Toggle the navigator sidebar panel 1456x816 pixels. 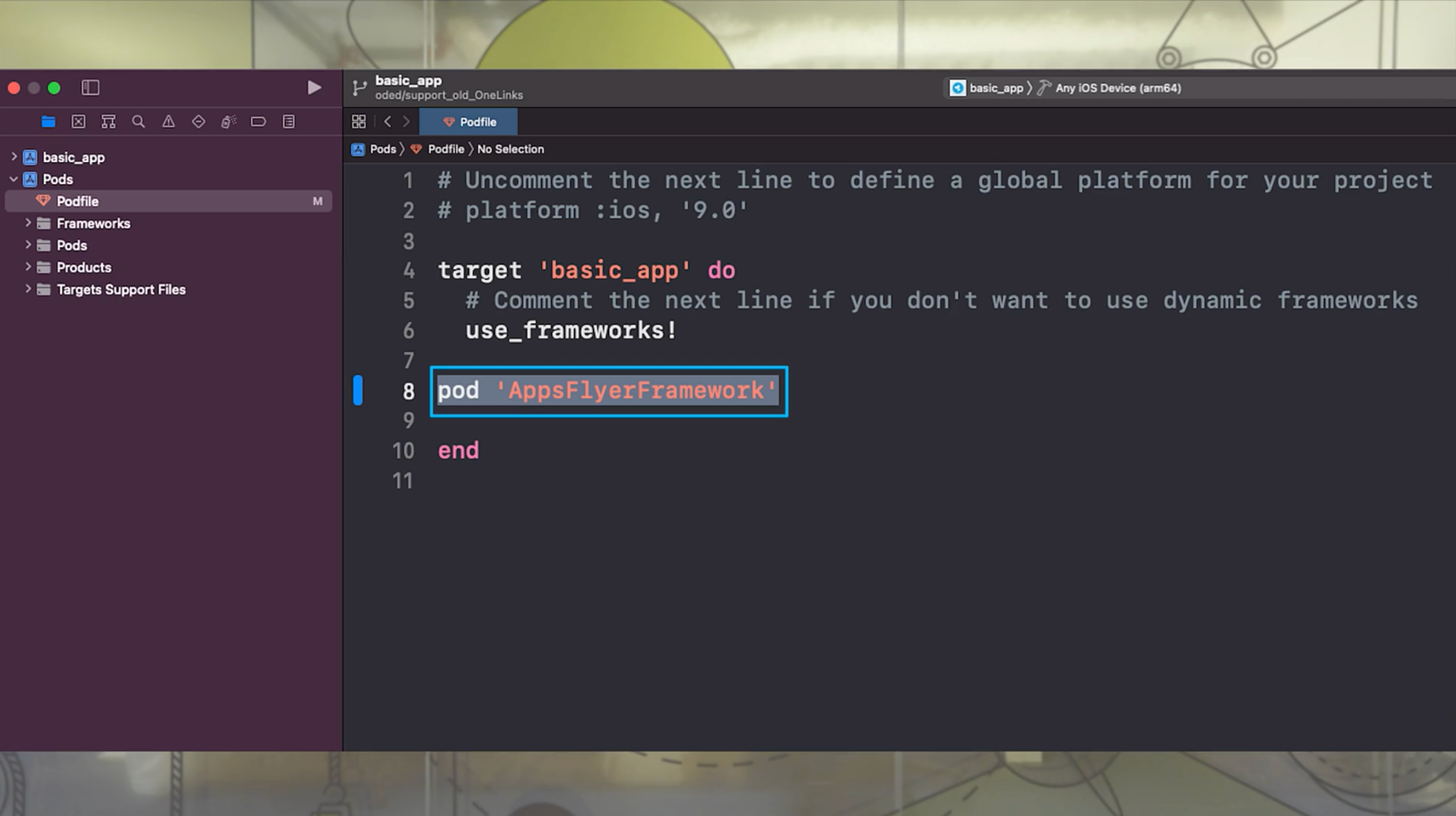(x=90, y=87)
